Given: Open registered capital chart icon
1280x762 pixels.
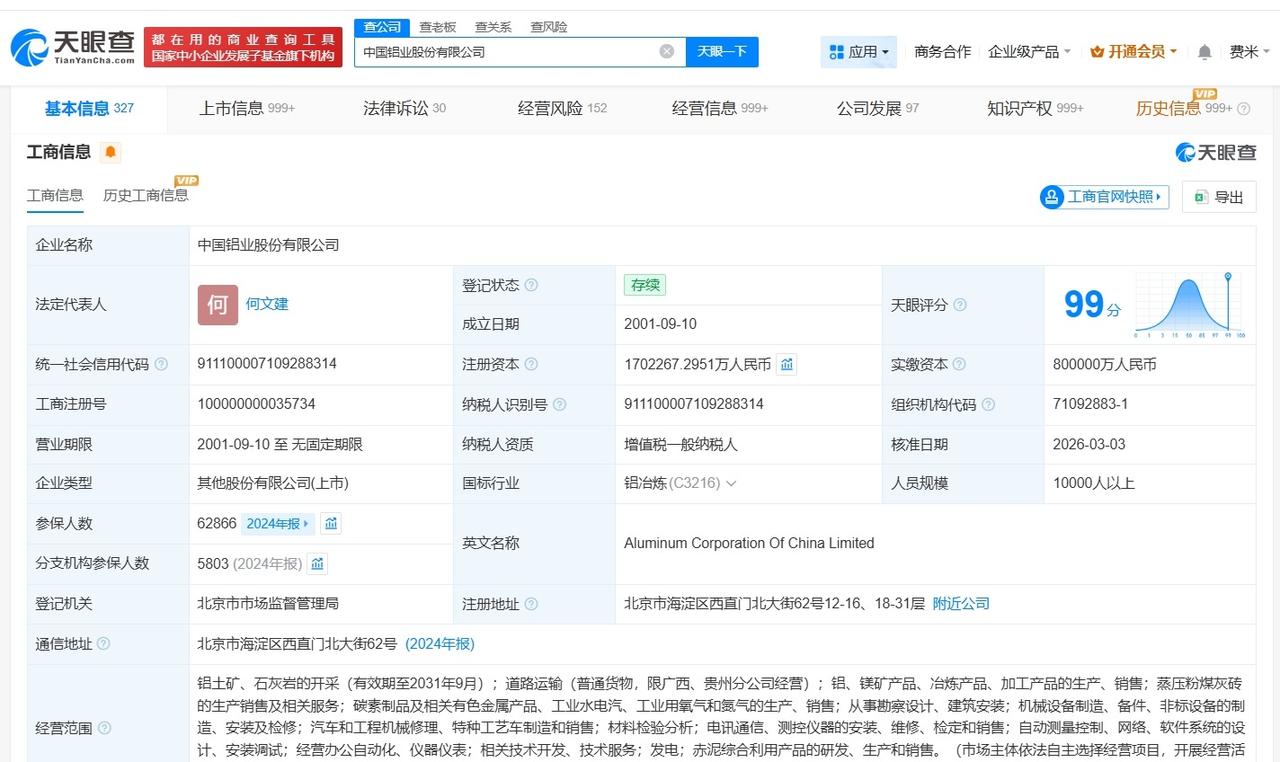Looking at the screenshot, I should coord(787,365).
